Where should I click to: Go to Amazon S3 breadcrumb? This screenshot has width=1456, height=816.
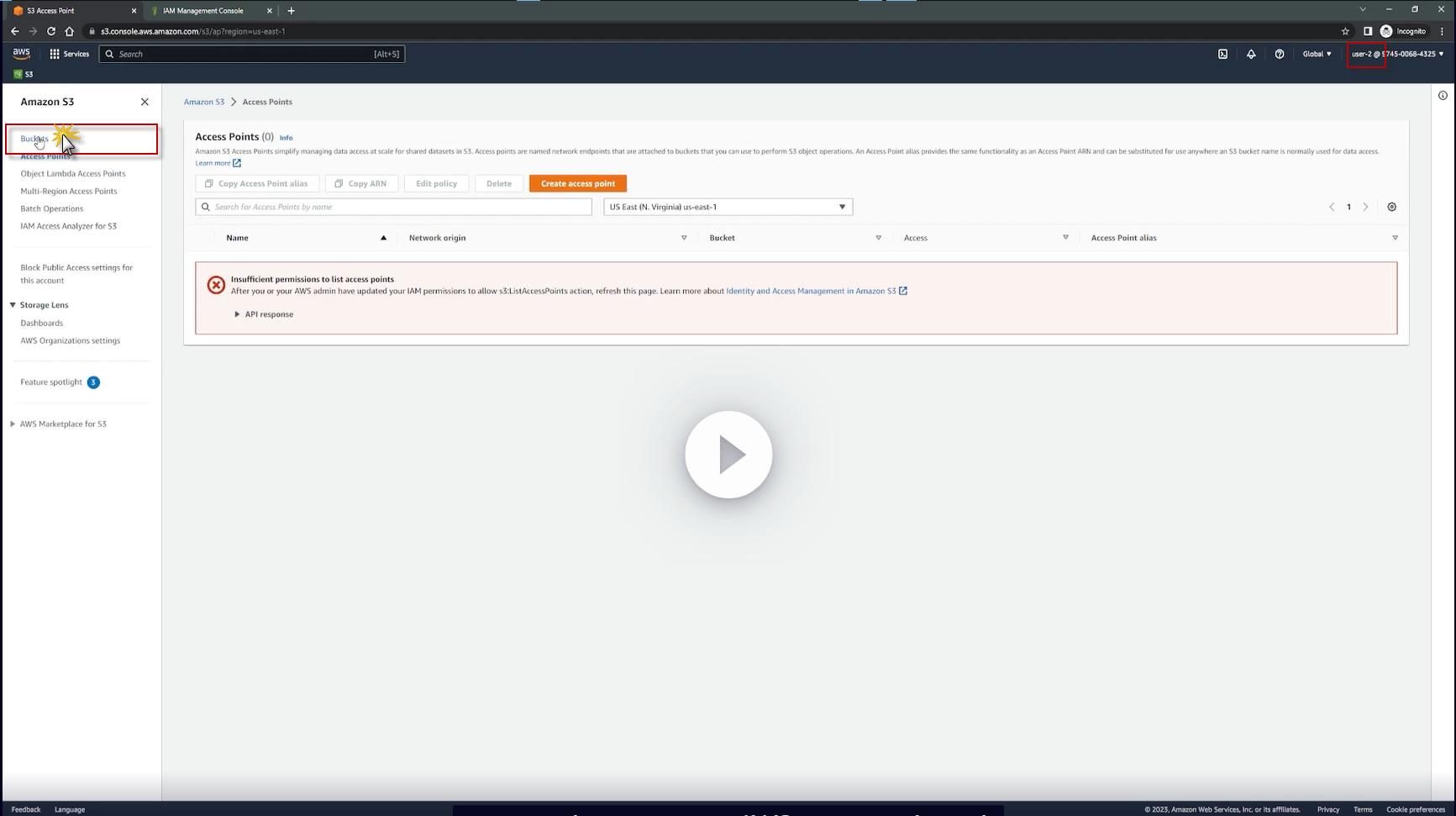(204, 102)
